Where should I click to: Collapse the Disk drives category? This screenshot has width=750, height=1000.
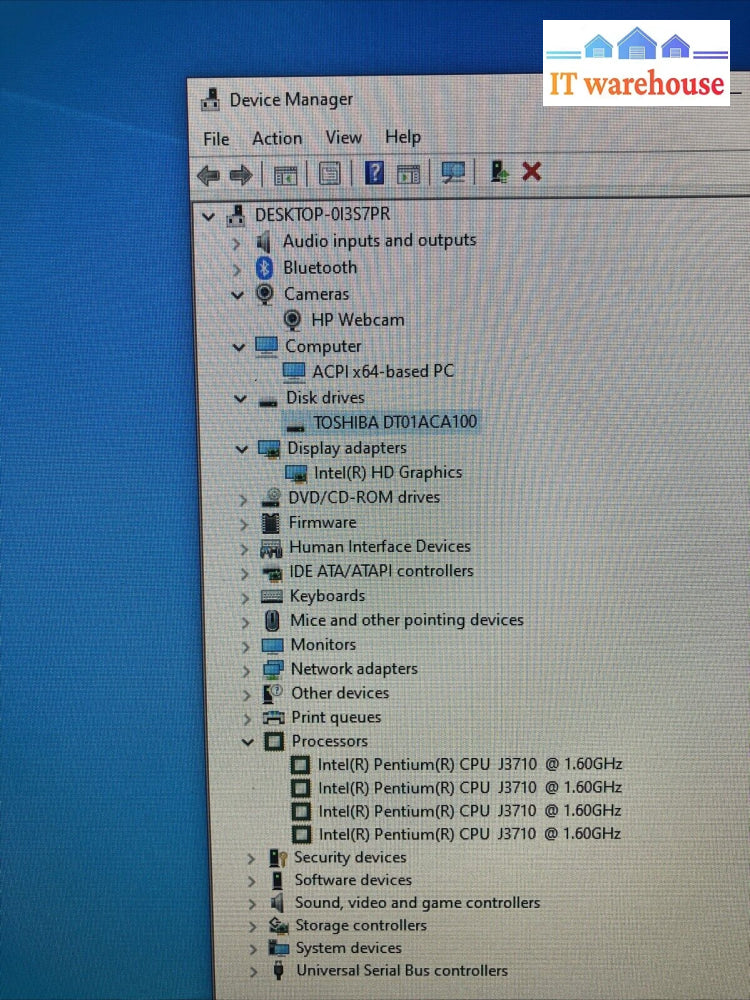[x=240, y=399]
